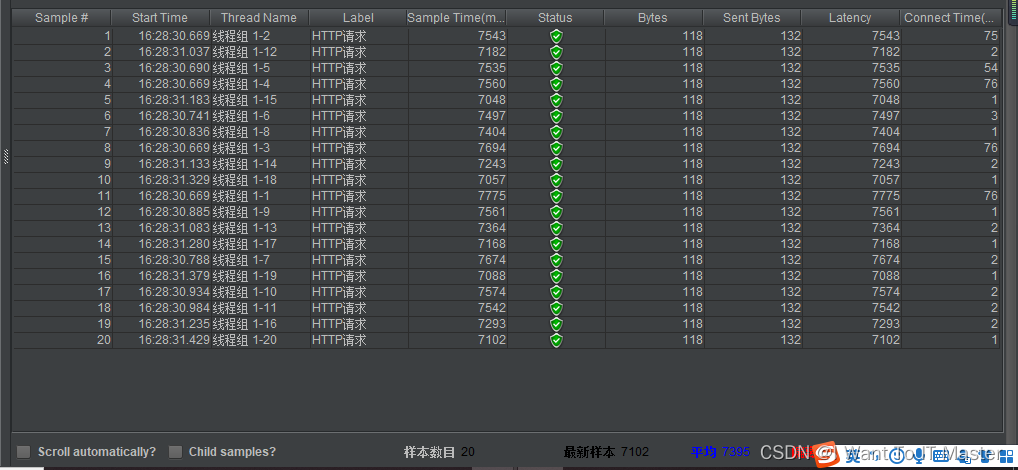
Task: Enable the Scroll automatically checkbox
Action: click(x=23, y=452)
